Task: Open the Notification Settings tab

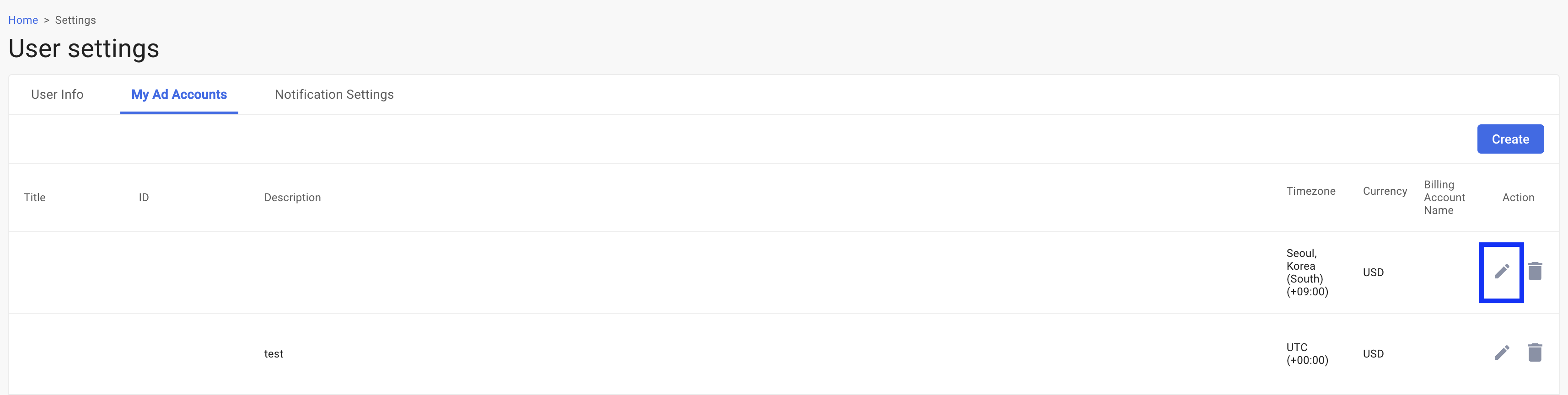Action: (334, 94)
